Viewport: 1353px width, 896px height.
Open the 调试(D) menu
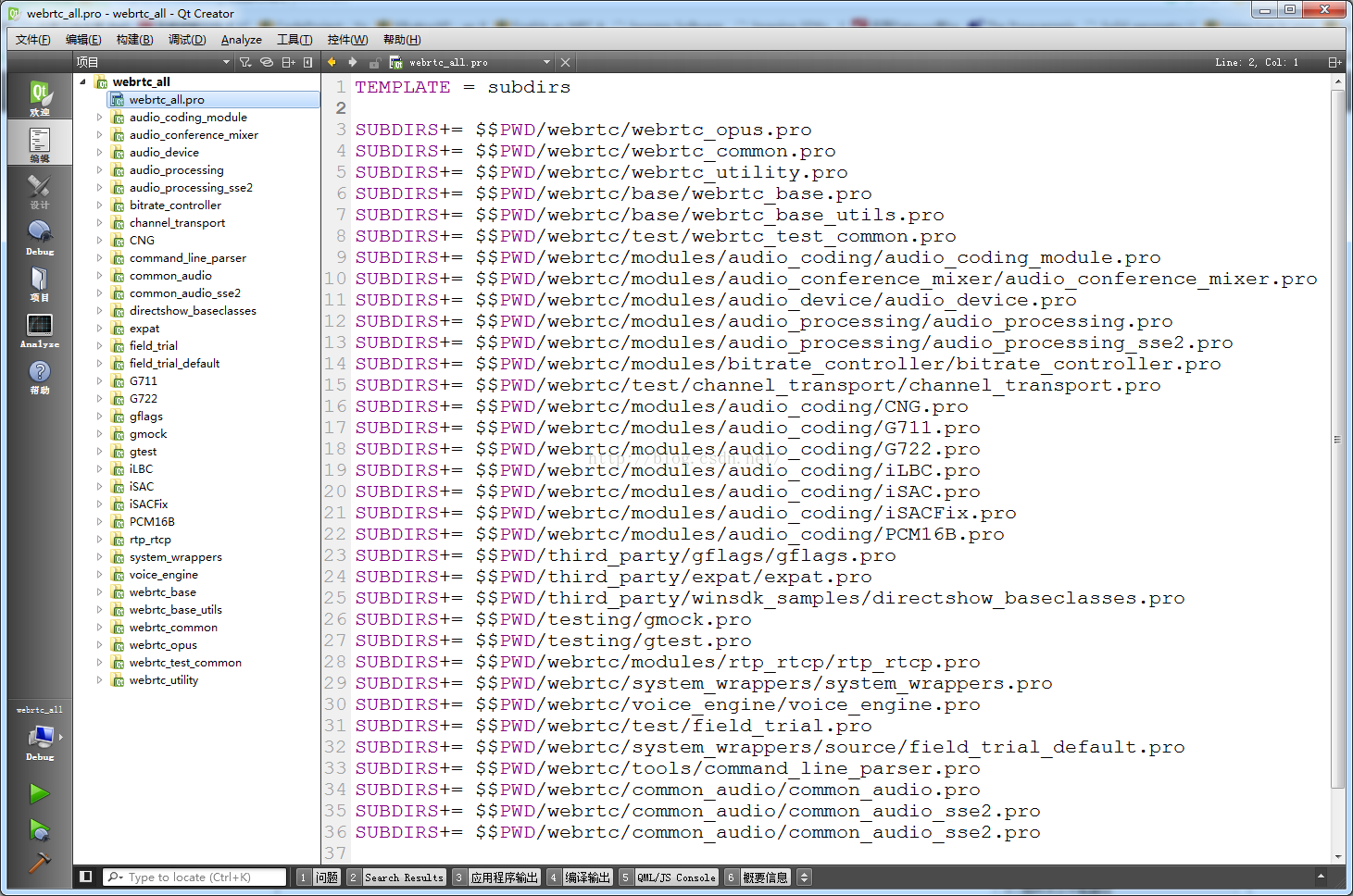click(x=187, y=40)
